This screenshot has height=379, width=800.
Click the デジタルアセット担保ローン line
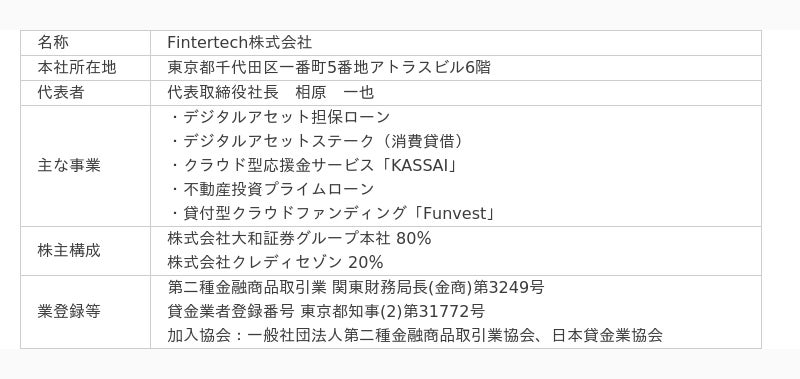[279, 117]
